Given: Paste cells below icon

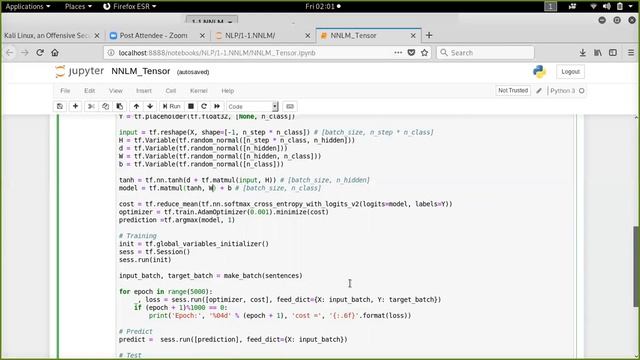Looking at the screenshot, I should pos(120,107).
